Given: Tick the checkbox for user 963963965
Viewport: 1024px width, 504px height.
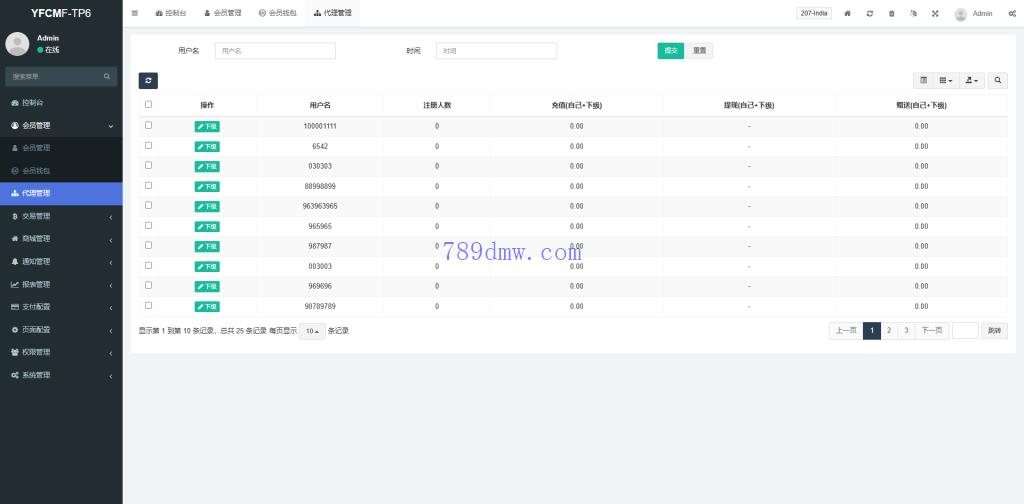Looking at the screenshot, I should coord(149,205).
